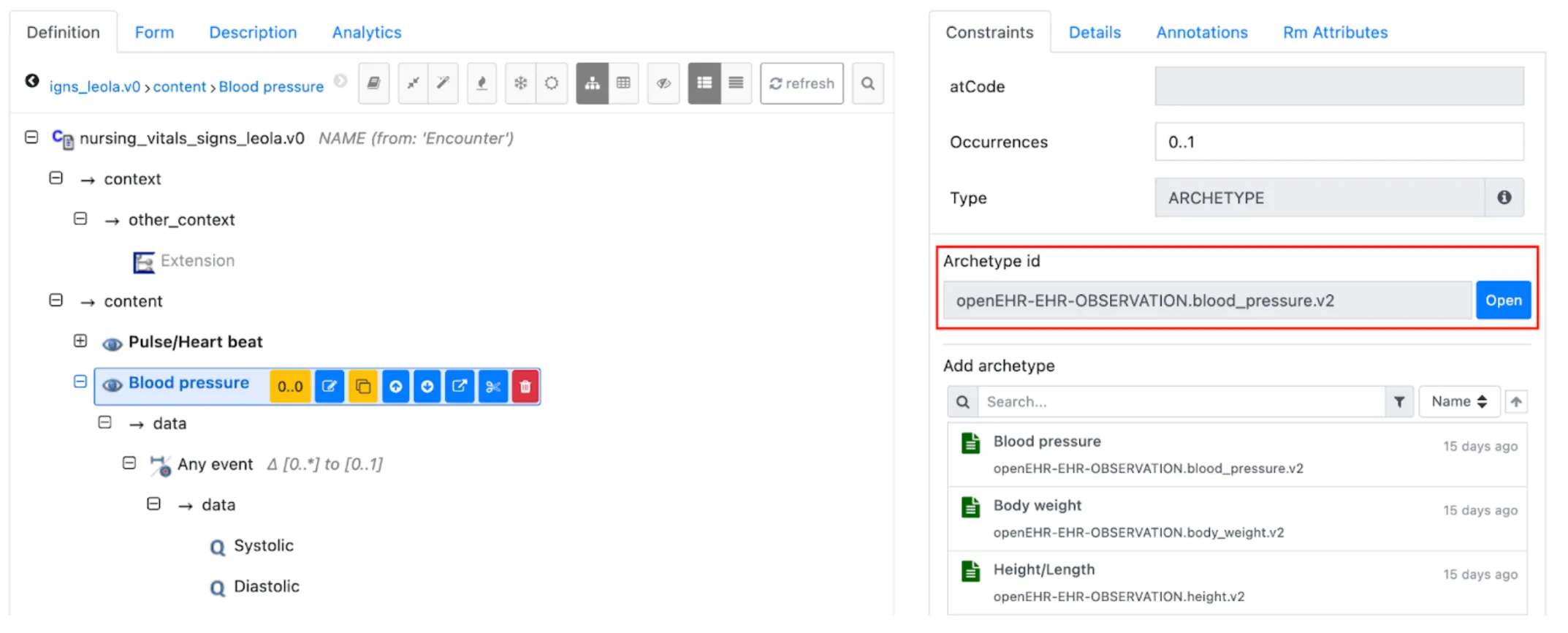The height and width of the screenshot is (633, 1568).
Task: Click the eye icon next to Pulse/Heart beat
Action: (x=112, y=344)
